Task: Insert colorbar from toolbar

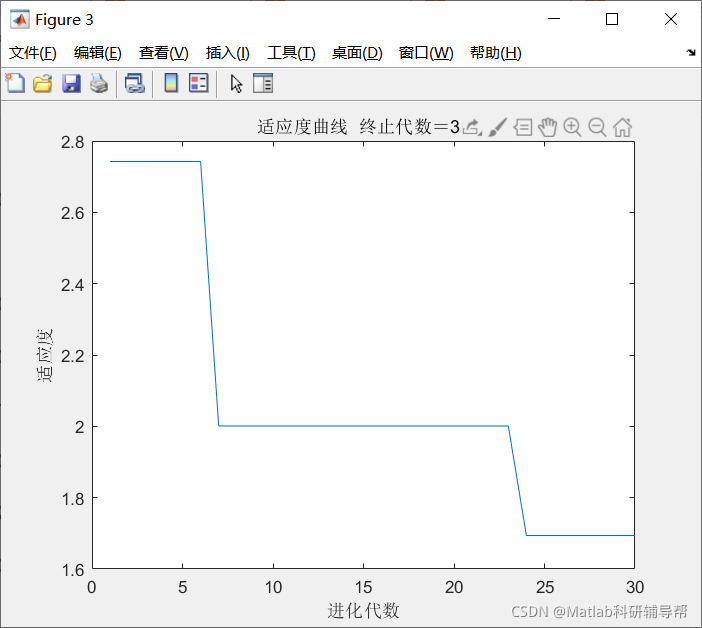Action: (171, 83)
